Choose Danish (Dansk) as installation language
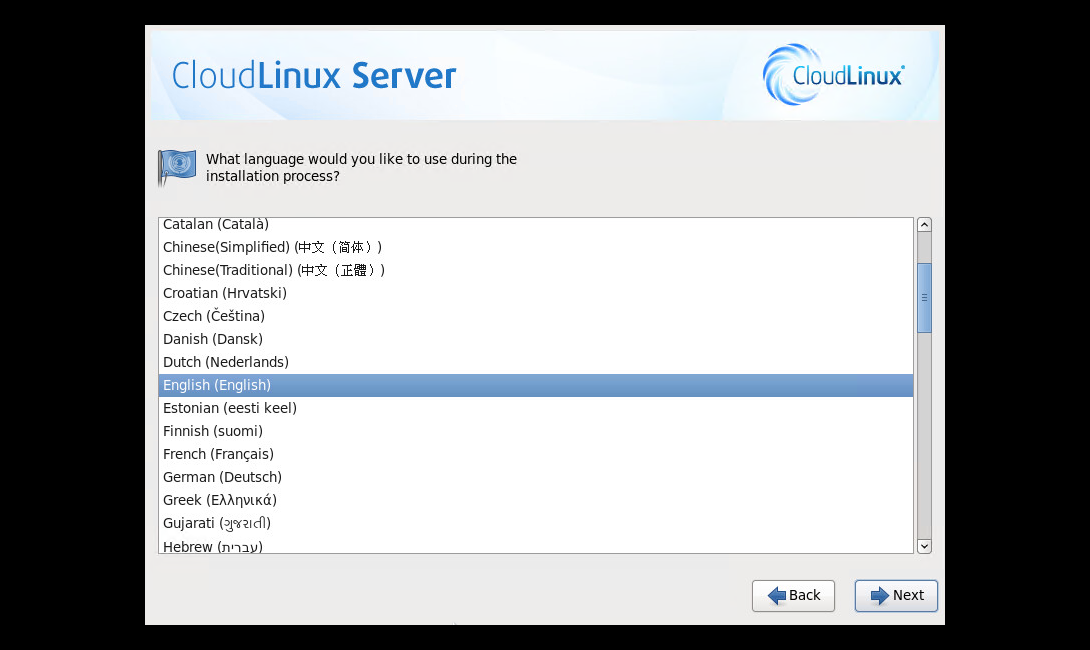 (213, 339)
